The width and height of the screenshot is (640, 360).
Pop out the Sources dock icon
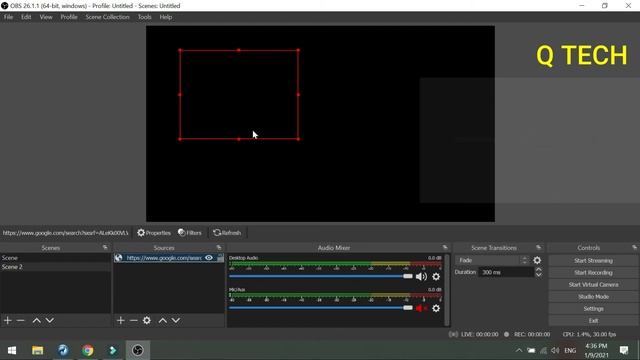(219, 247)
